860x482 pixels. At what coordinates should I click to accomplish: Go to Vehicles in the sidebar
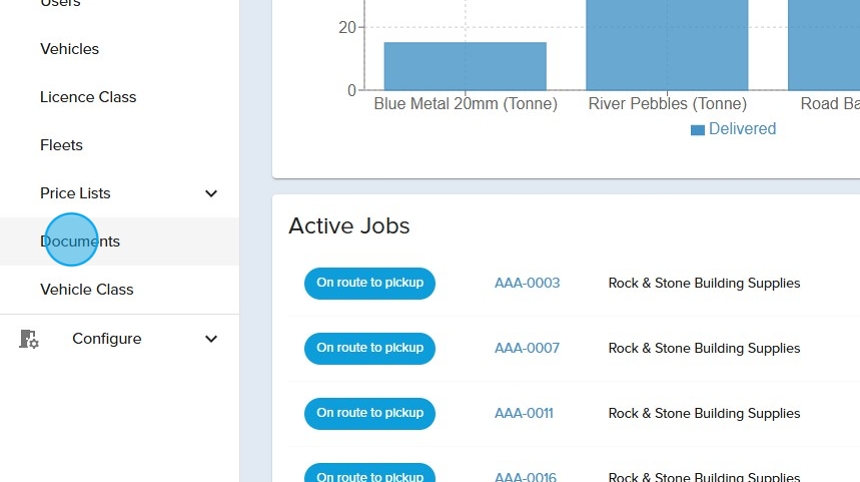[x=69, y=49]
